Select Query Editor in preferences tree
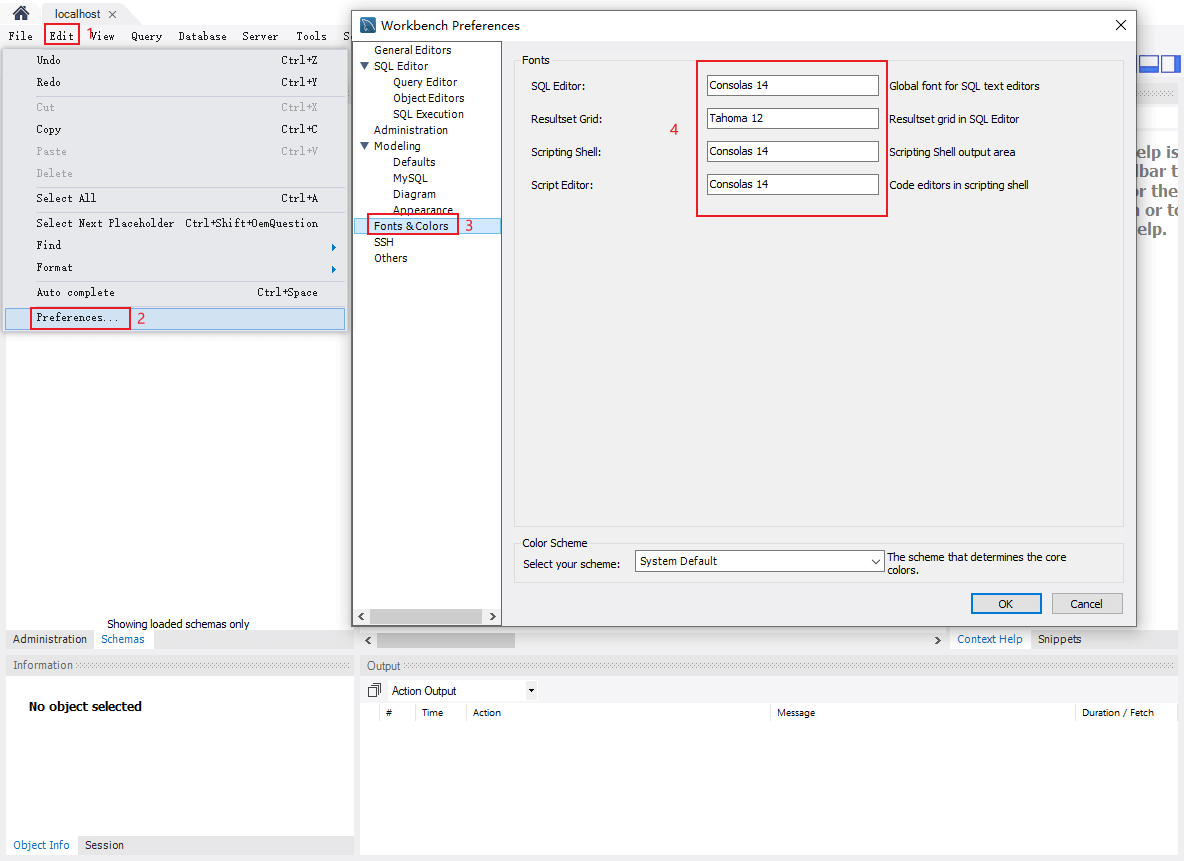 (425, 82)
